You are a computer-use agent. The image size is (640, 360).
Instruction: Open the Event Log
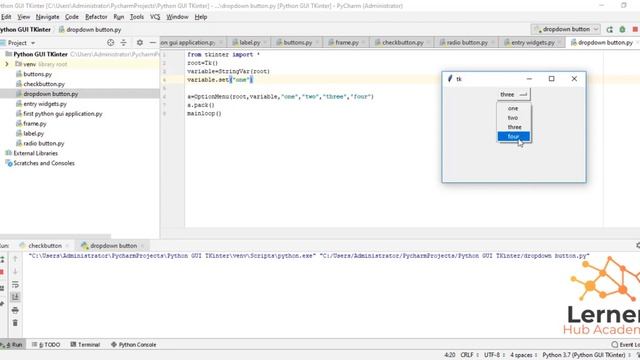[626, 344]
